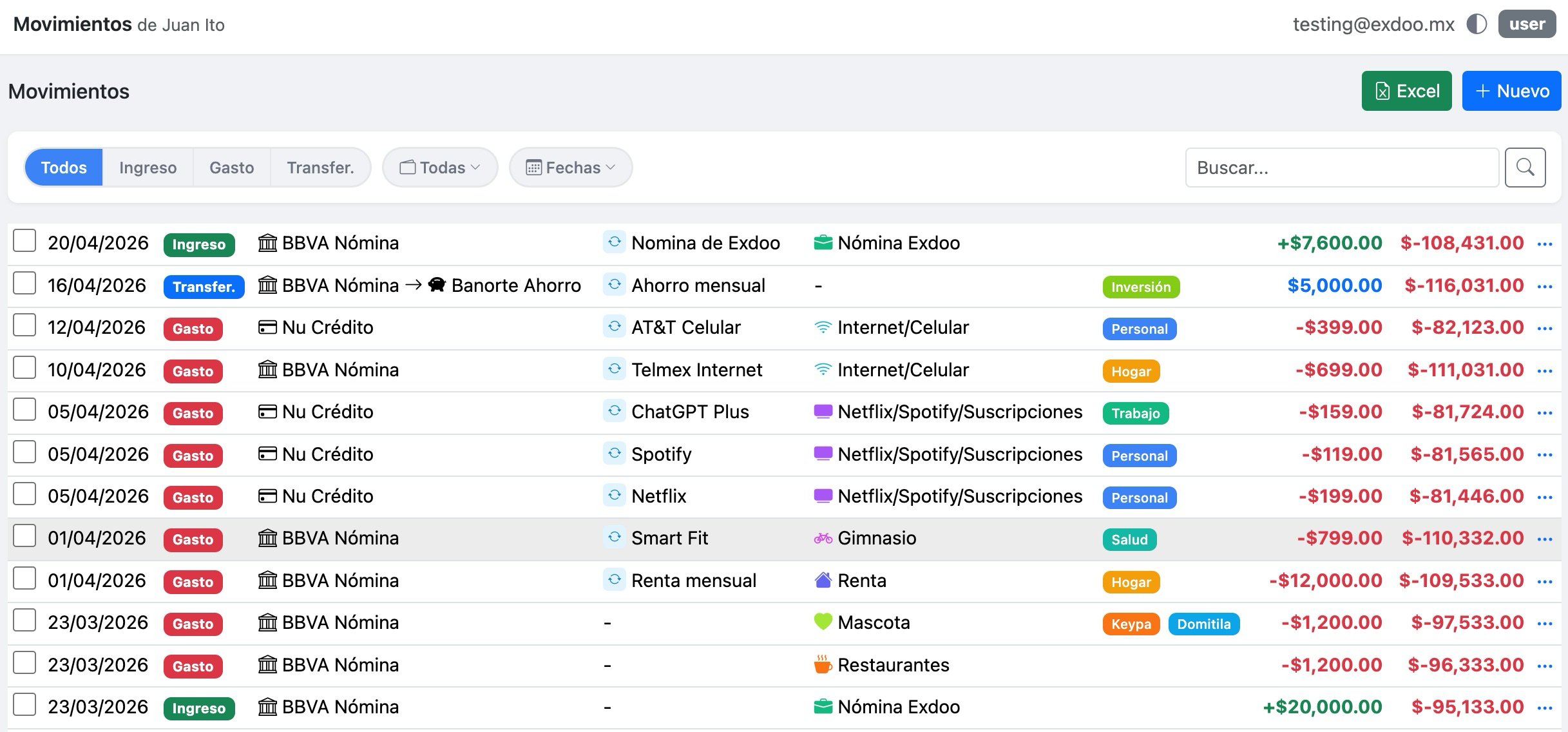Screen dimensions: 1568x732
Task: Open more options for Nomina de Exdoo row
Action: [1545, 244]
